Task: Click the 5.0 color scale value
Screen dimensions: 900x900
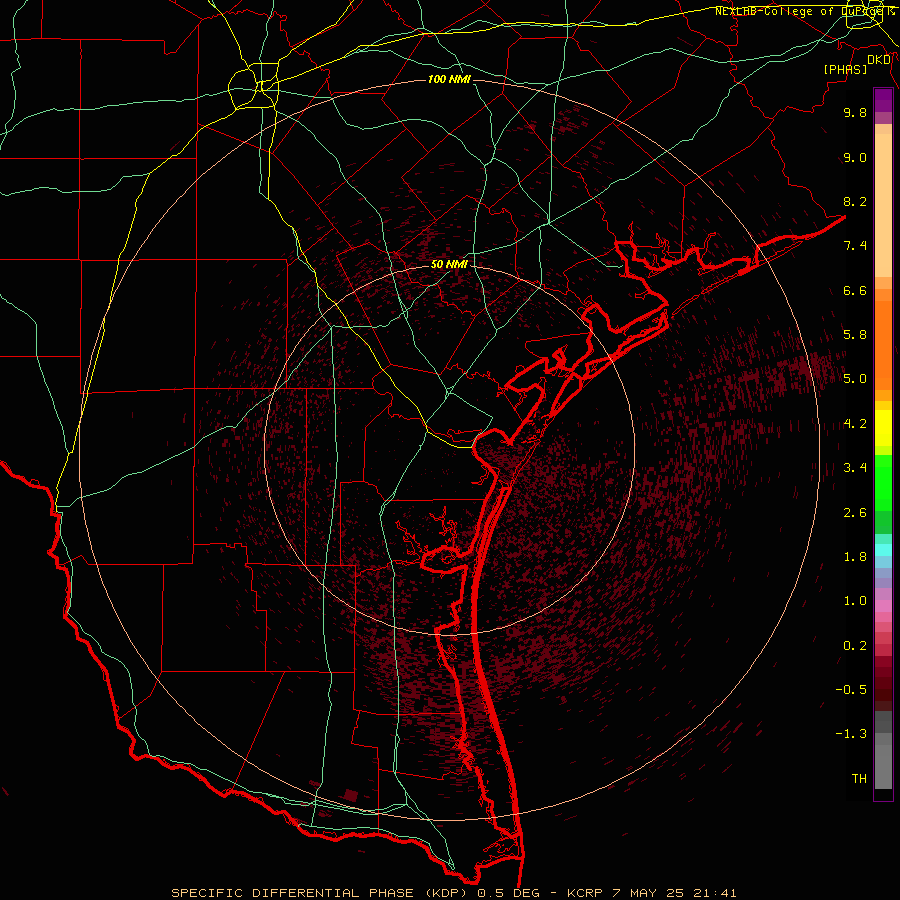Action: [x=855, y=379]
